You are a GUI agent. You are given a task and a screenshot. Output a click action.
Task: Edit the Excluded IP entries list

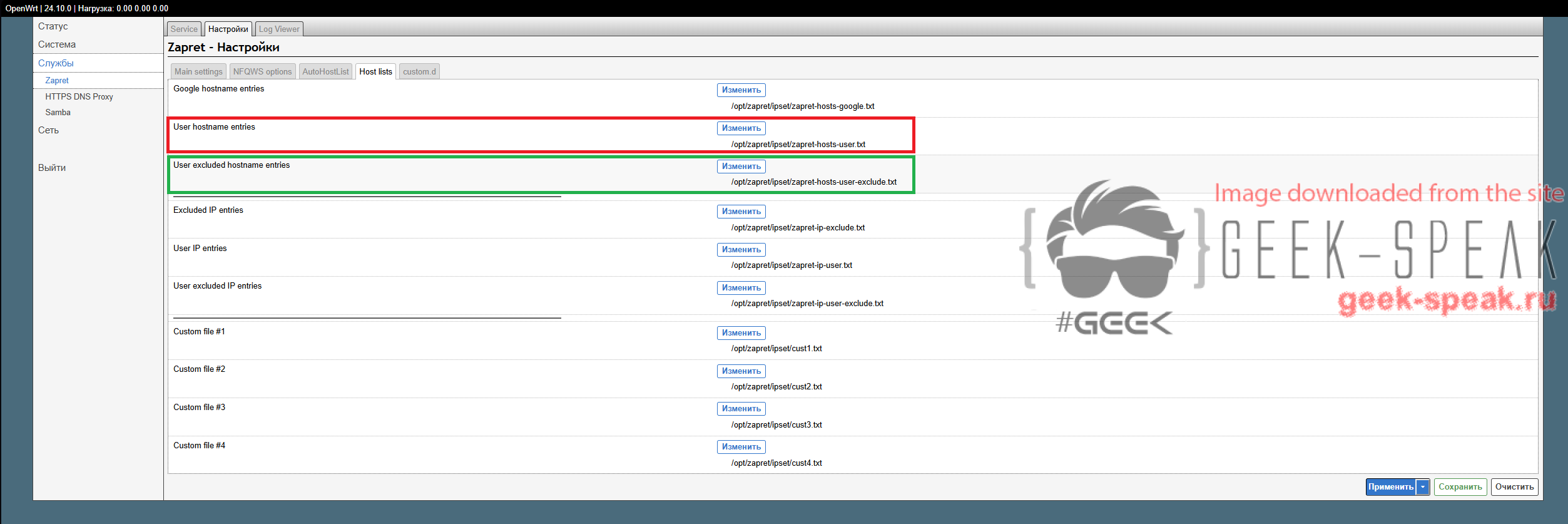(x=741, y=212)
